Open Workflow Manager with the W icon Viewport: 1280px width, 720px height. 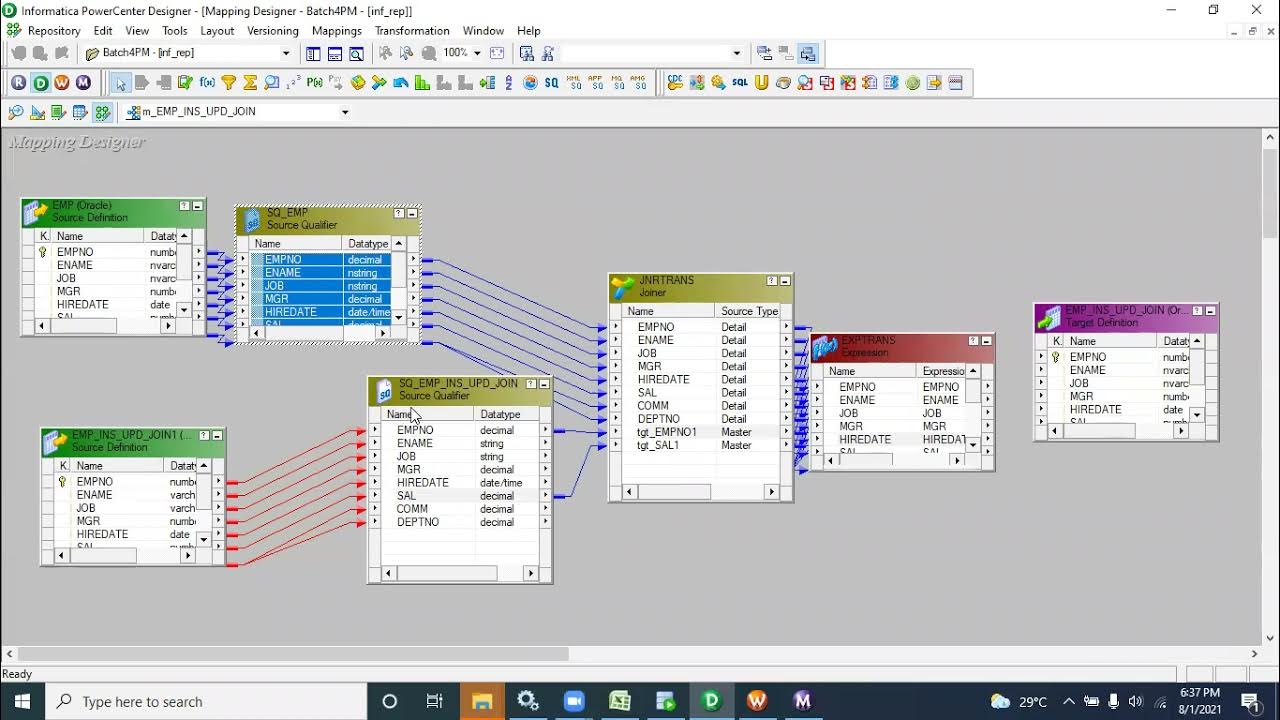coord(61,83)
